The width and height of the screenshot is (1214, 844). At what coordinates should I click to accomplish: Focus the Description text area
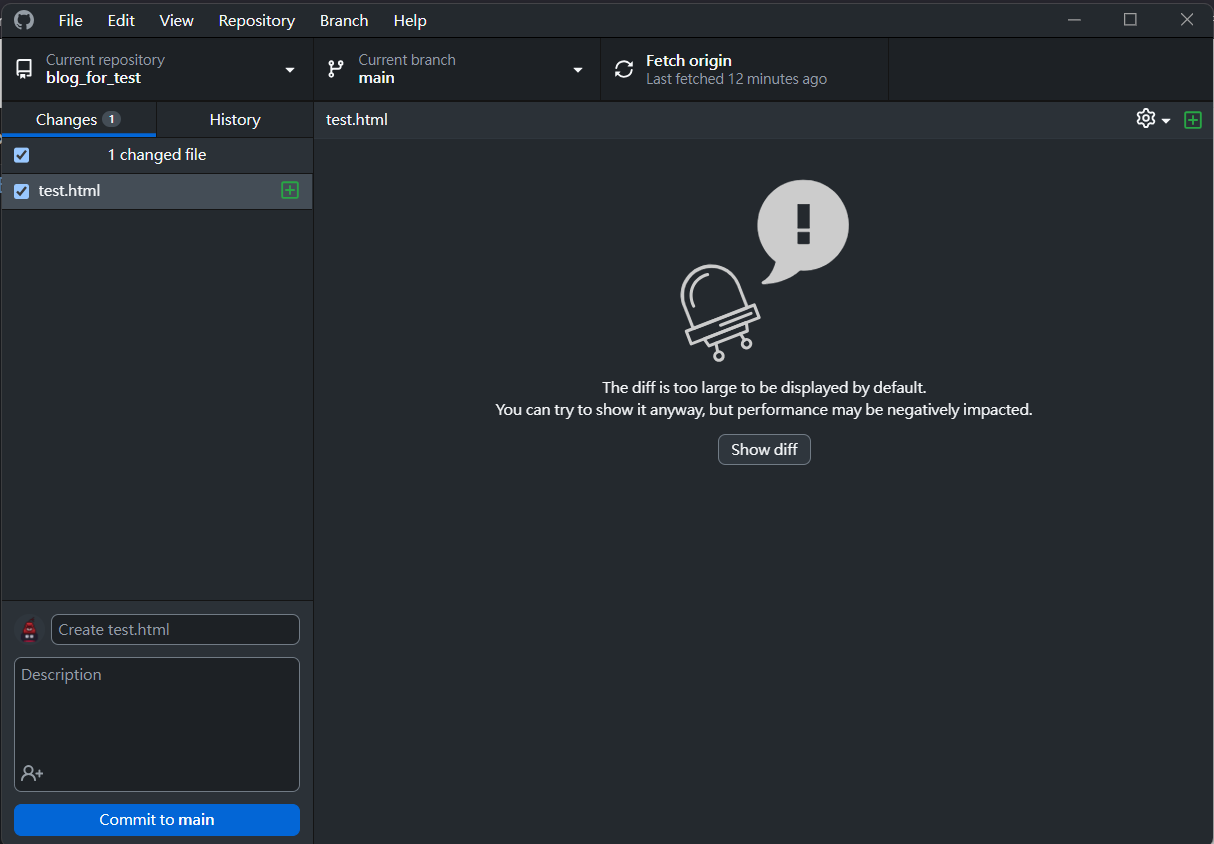157,724
